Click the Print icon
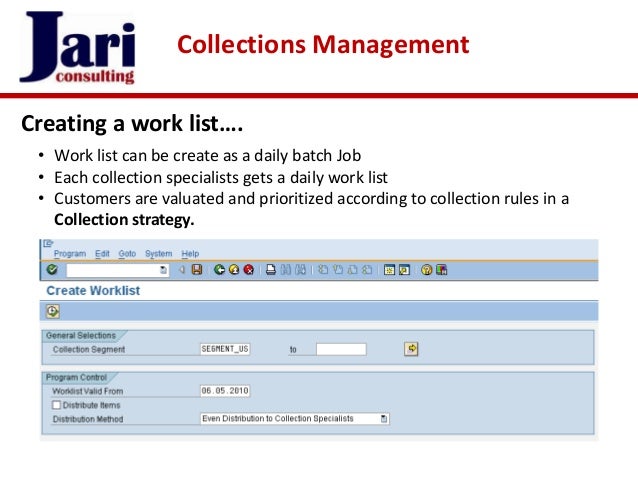The height and width of the screenshot is (479, 638). click(271, 269)
